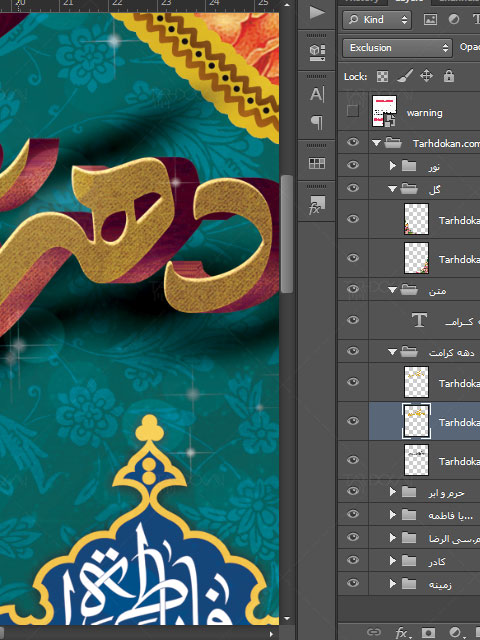Expand the کادر group

(393, 560)
